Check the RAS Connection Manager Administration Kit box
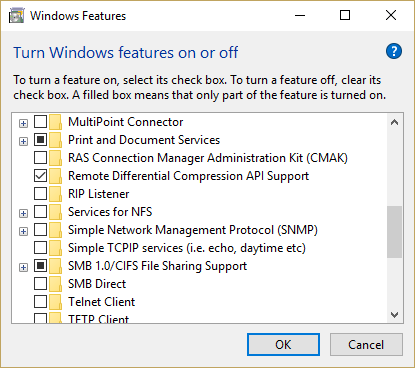The height and width of the screenshot is (368, 415). [40, 158]
